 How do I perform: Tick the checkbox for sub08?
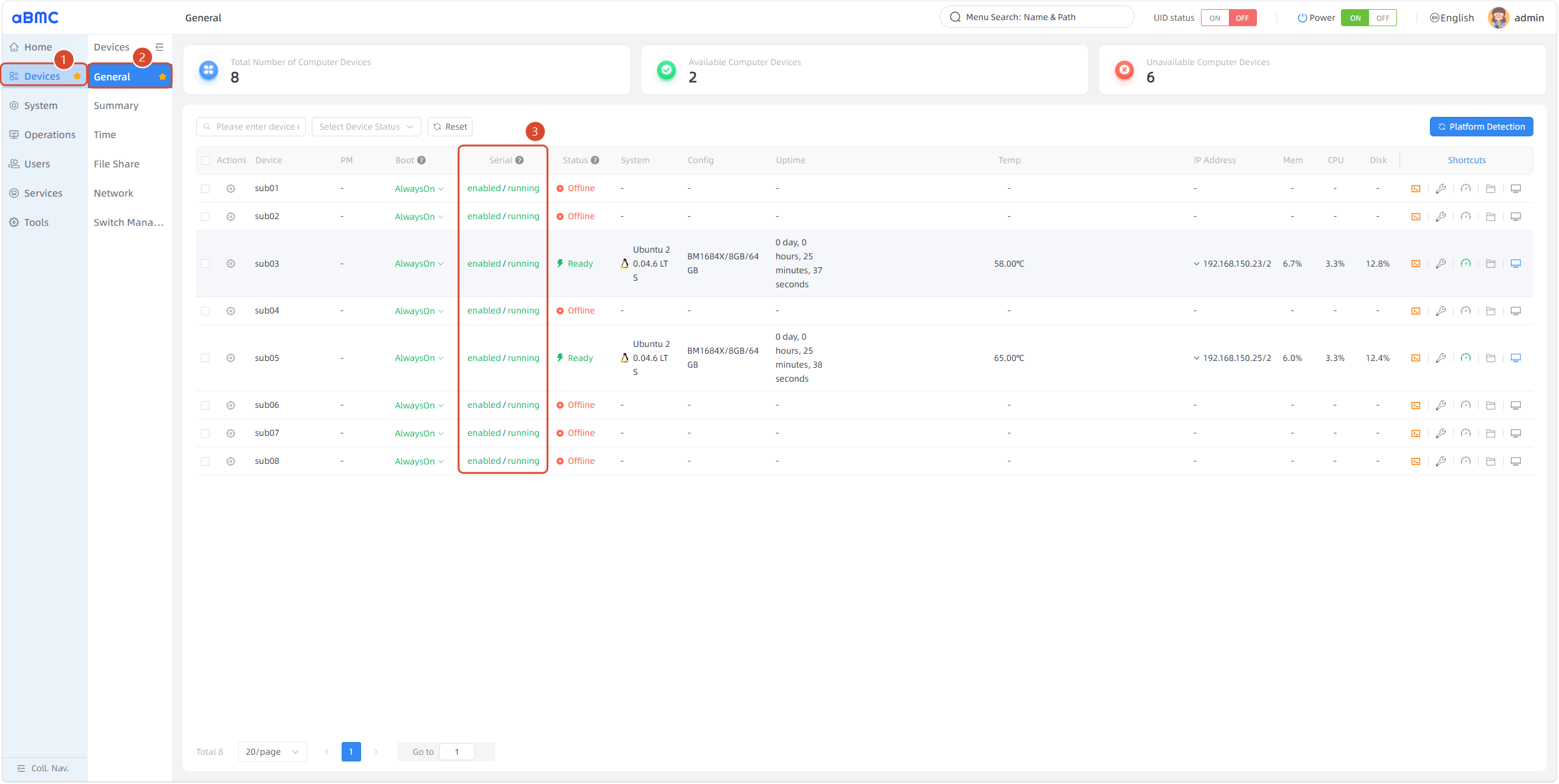tap(205, 461)
